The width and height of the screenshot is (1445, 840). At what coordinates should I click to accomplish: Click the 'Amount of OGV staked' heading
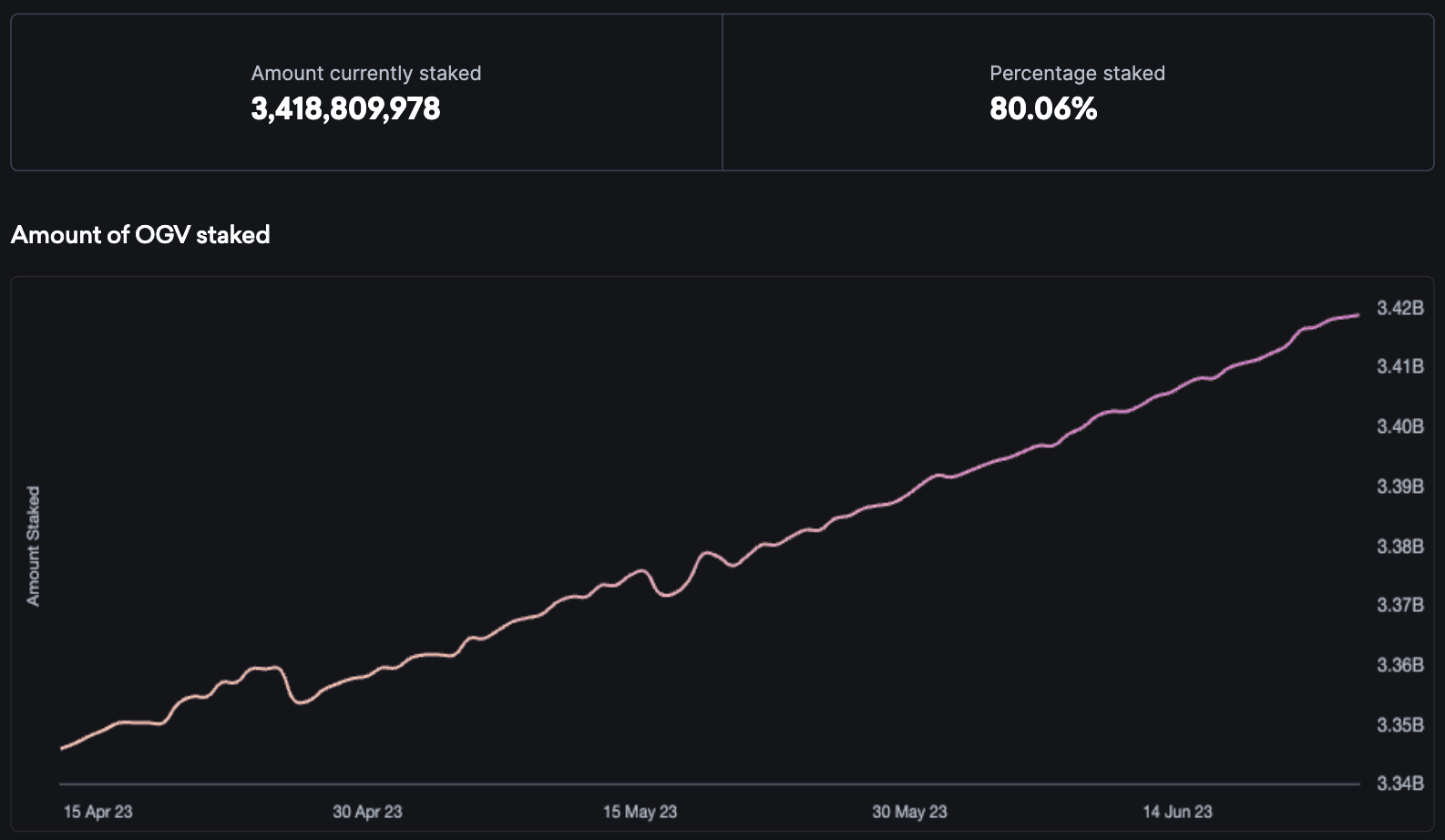point(140,235)
